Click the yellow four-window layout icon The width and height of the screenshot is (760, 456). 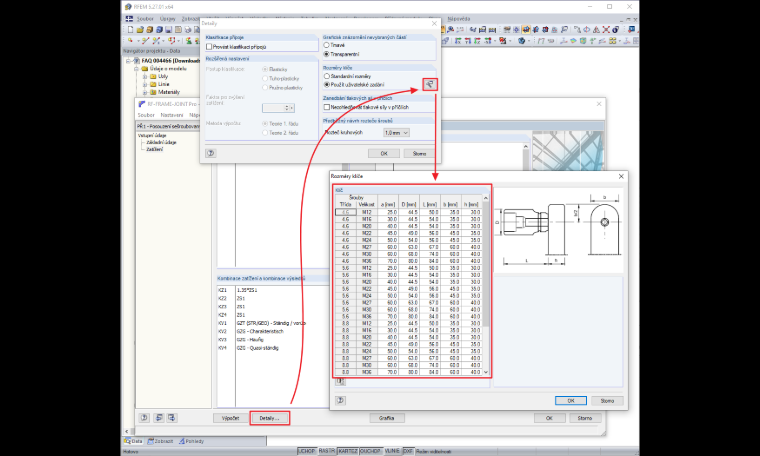pos(613,41)
